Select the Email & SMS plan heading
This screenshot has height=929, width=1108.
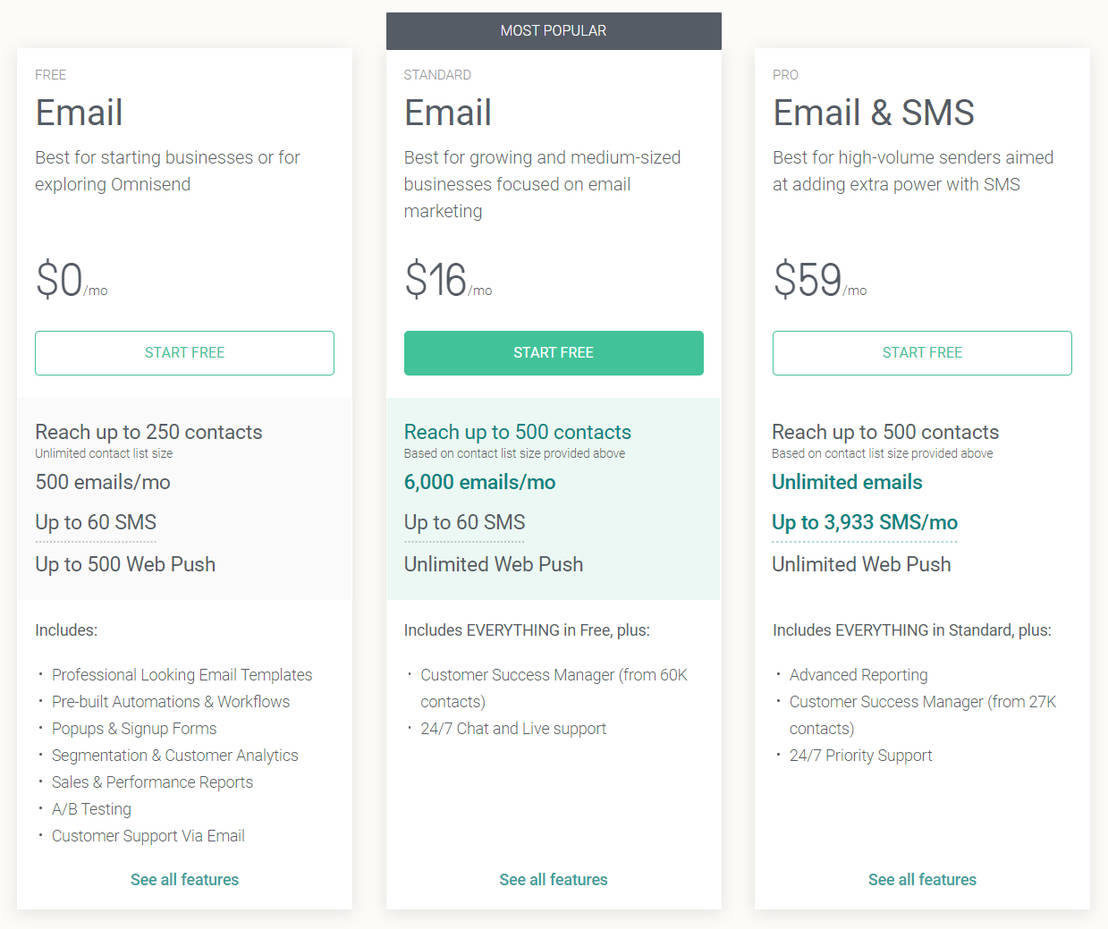(873, 113)
